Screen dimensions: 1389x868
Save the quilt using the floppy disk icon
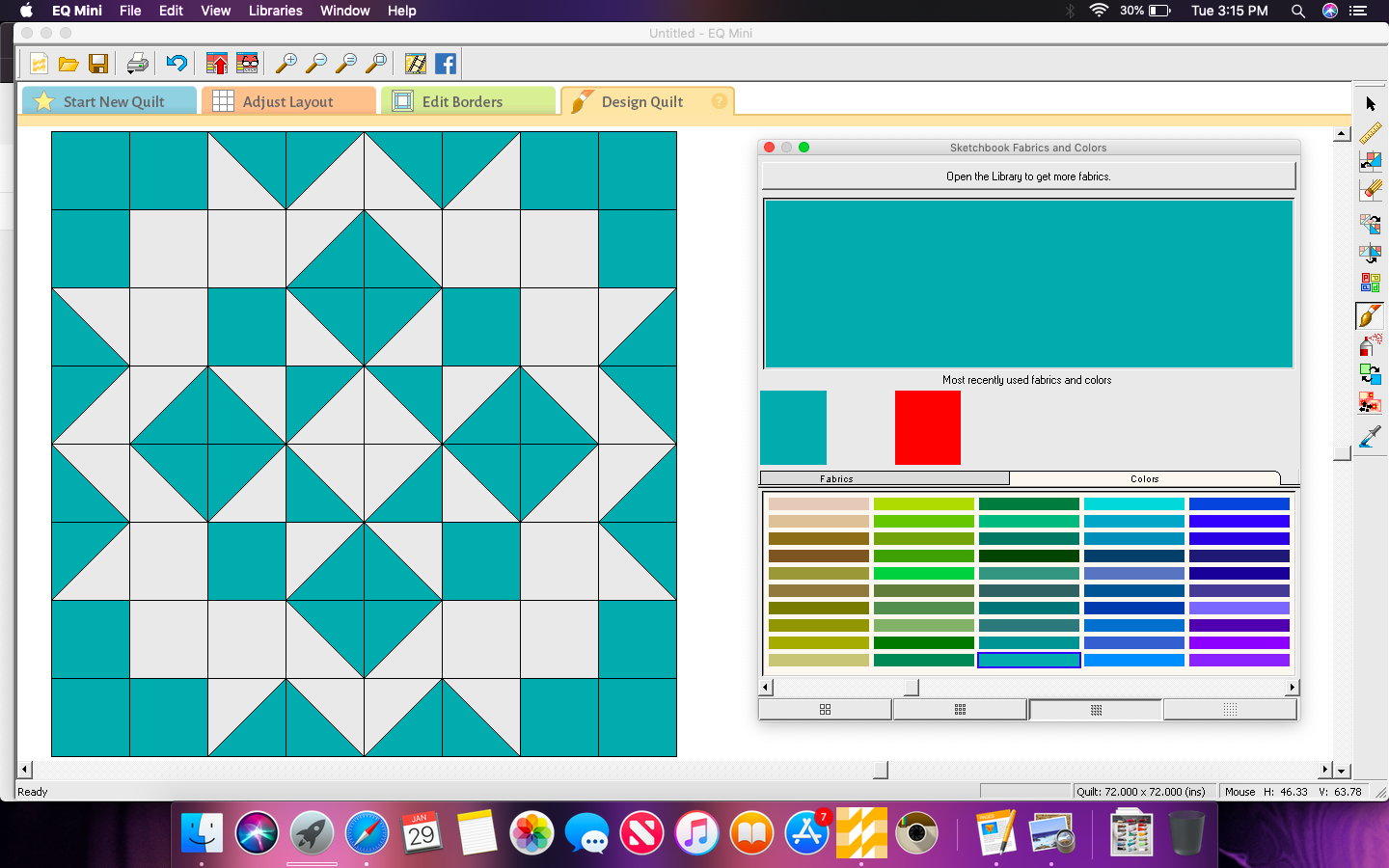pyautogui.click(x=98, y=64)
